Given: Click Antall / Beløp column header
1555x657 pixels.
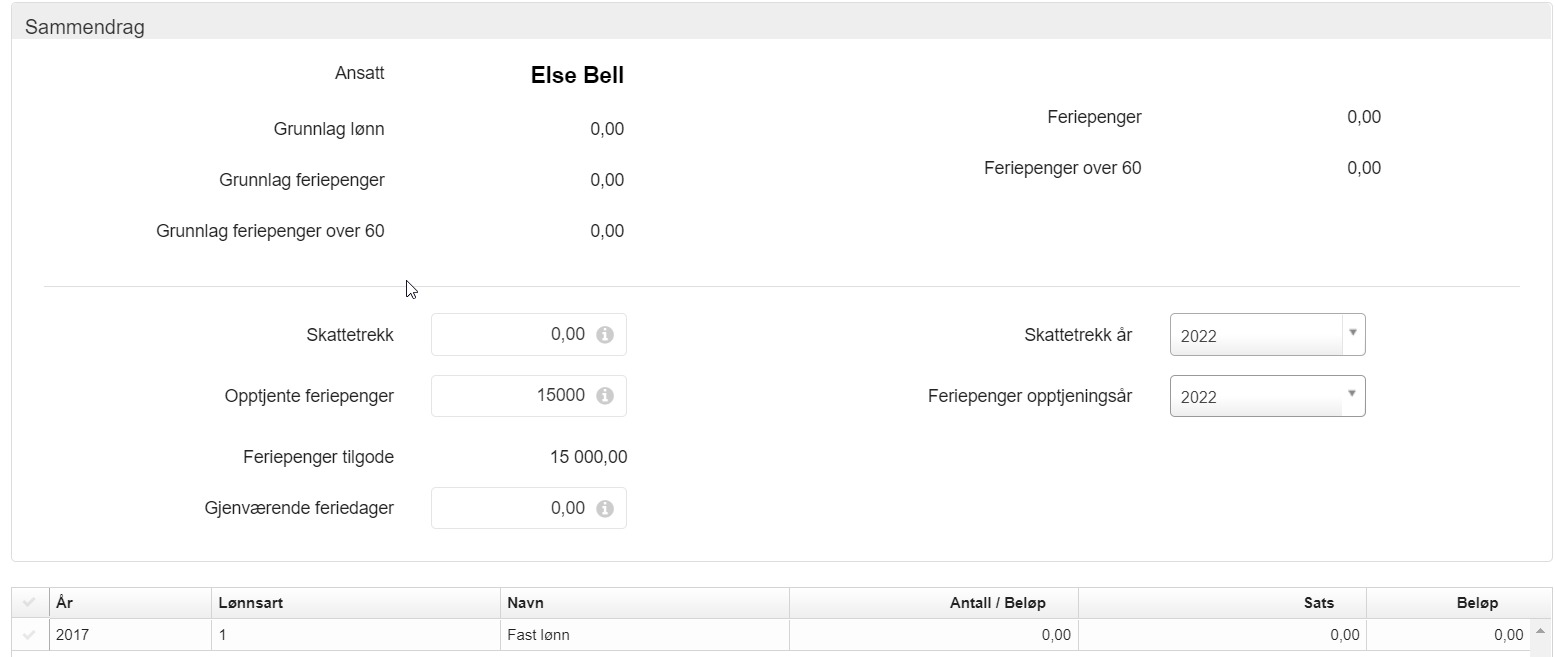Looking at the screenshot, I should tap(997, 603).
